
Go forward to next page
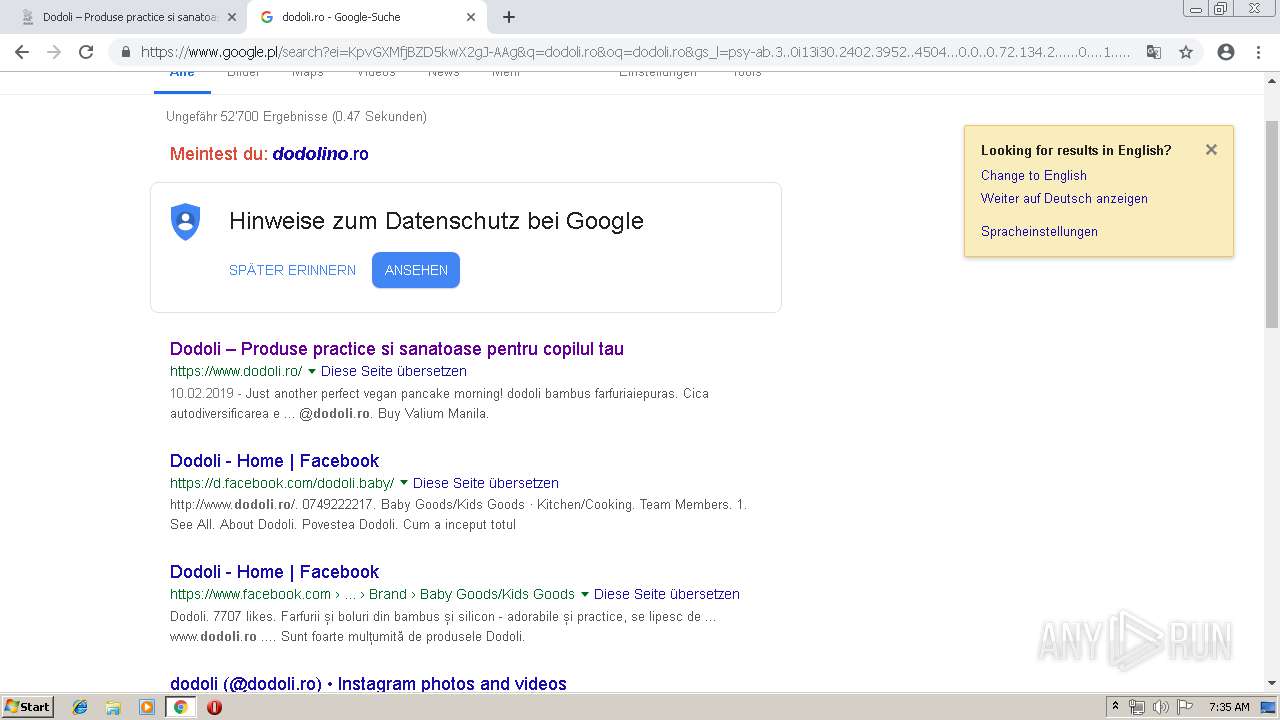pyautogui.click(x=54, y=52)
